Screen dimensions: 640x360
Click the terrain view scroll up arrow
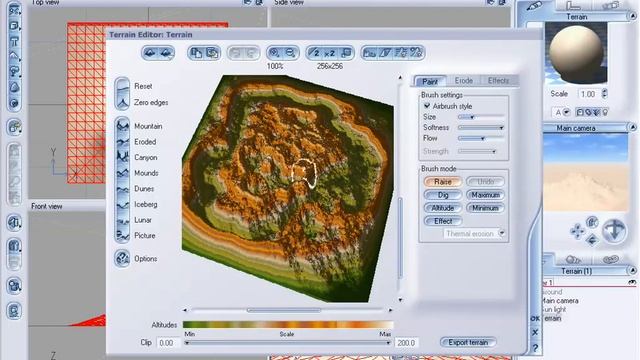pos(400,78)
